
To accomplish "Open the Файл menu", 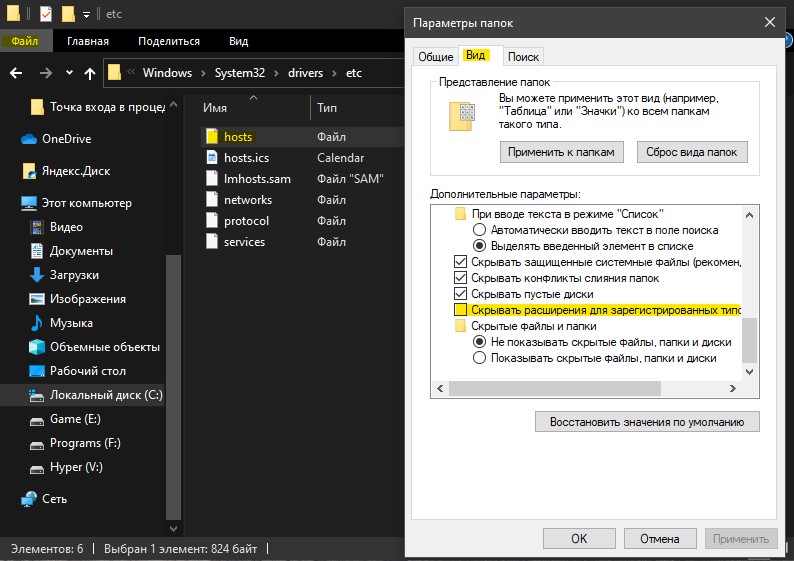I will click(25, 41).
